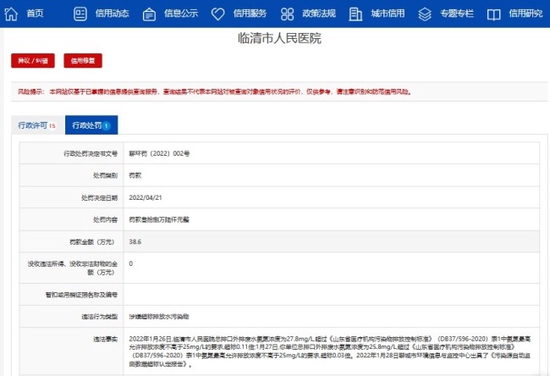
Task: Click the open book 信用研究 icon
Action: pyautogui.click(x=494, y=14)
